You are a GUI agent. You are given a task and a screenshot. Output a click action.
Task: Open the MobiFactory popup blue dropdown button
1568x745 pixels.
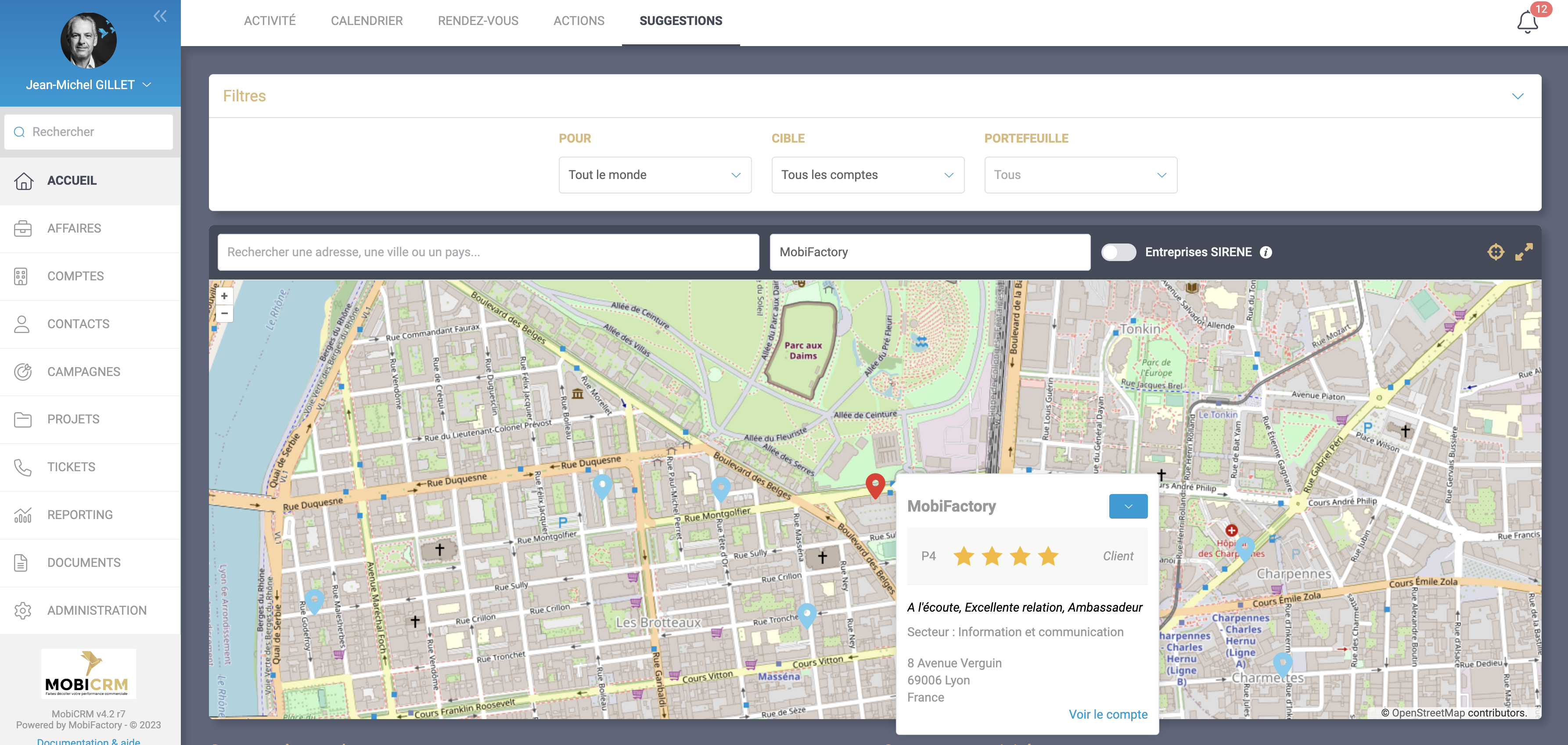click(1128, 507)
